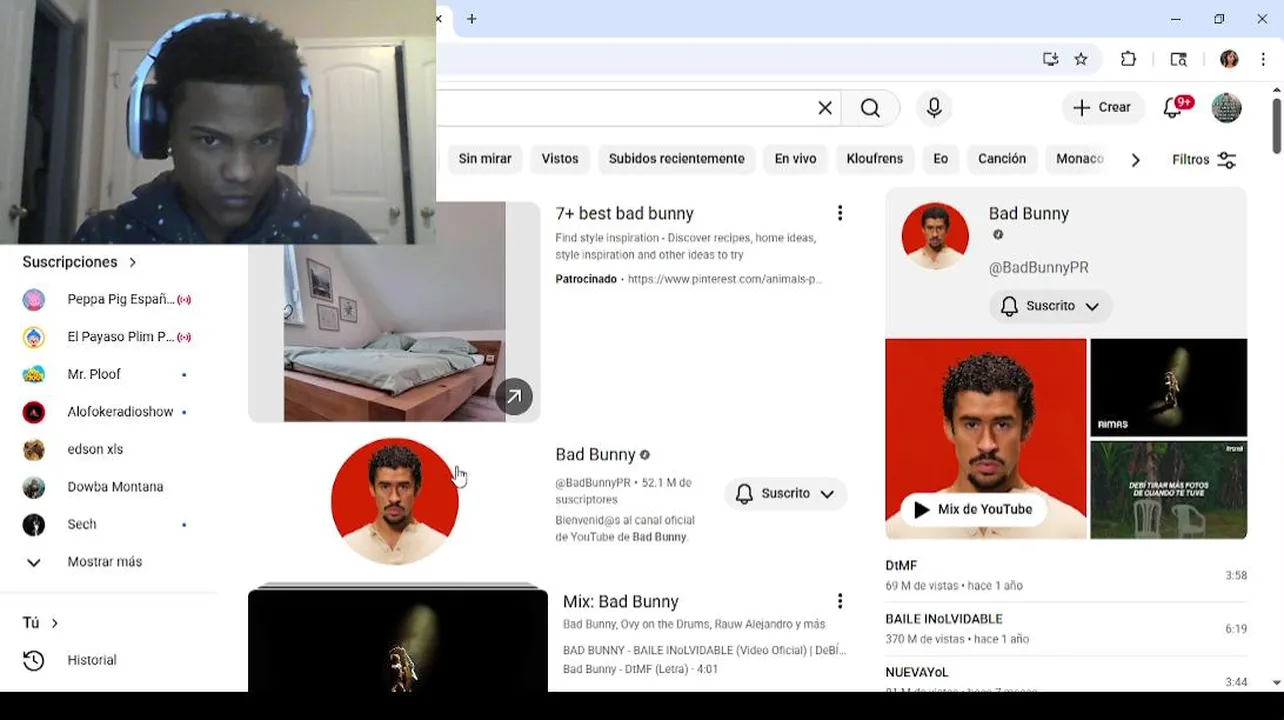The width and height of the screenshot is (1284, 720).
Task: Open the Mix: Bad Bunny thumbnail
Action: coord(398,637)
